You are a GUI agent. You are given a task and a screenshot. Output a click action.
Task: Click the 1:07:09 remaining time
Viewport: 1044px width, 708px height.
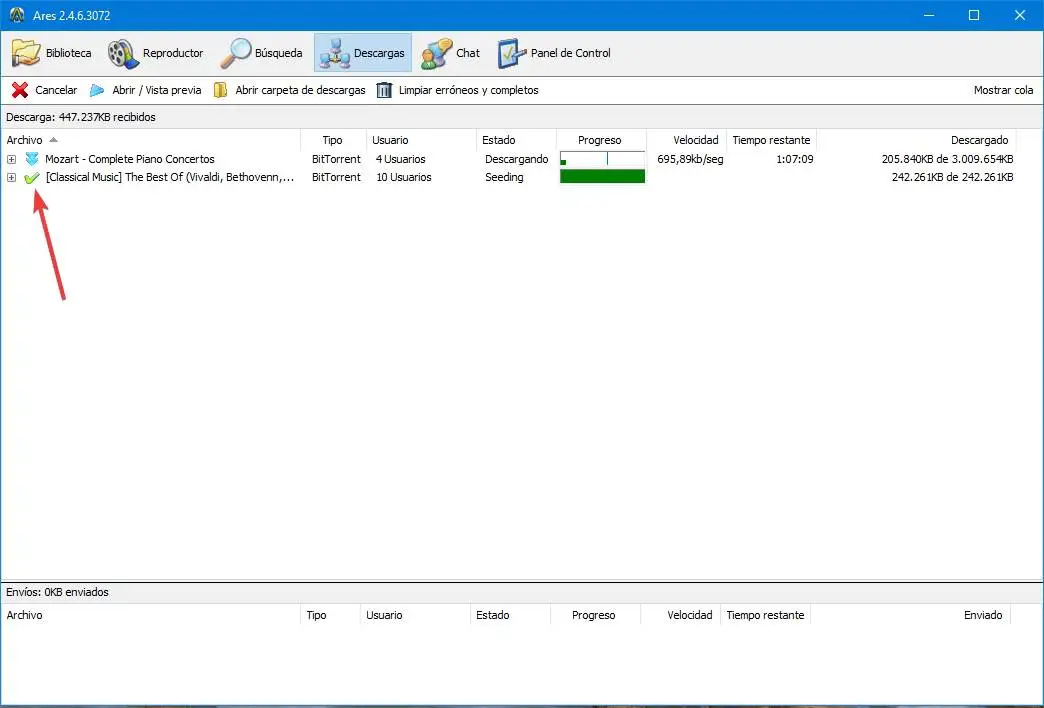795,159
